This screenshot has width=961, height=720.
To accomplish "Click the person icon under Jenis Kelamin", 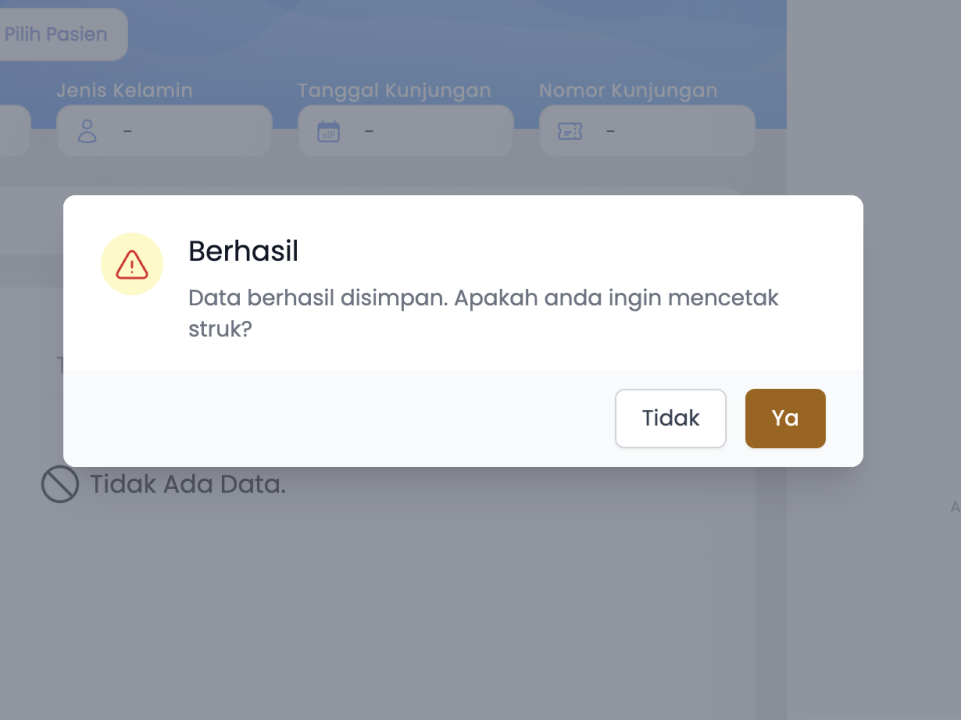I will [x=88, y=131].
